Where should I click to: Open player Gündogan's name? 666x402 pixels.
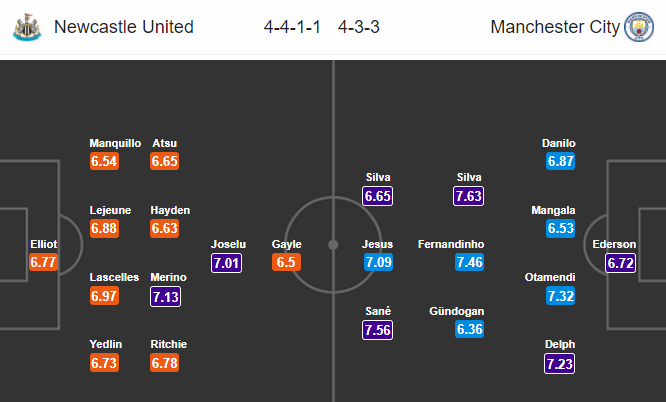[457, 311]
